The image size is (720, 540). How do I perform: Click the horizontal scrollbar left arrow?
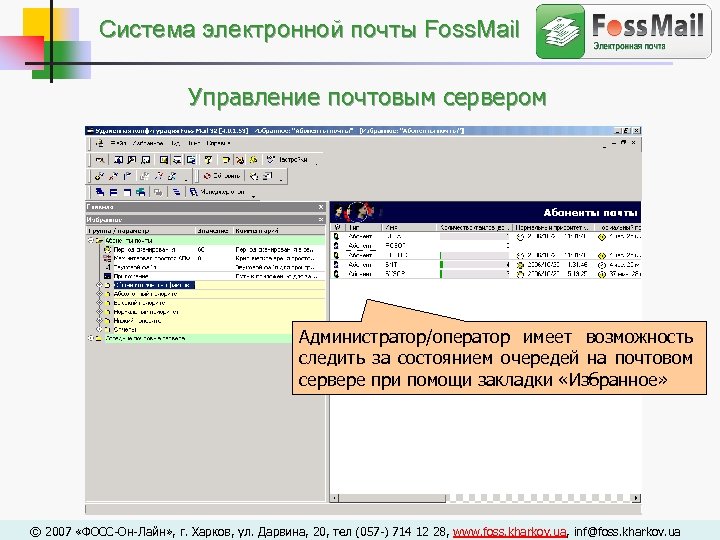coord(335,498)
